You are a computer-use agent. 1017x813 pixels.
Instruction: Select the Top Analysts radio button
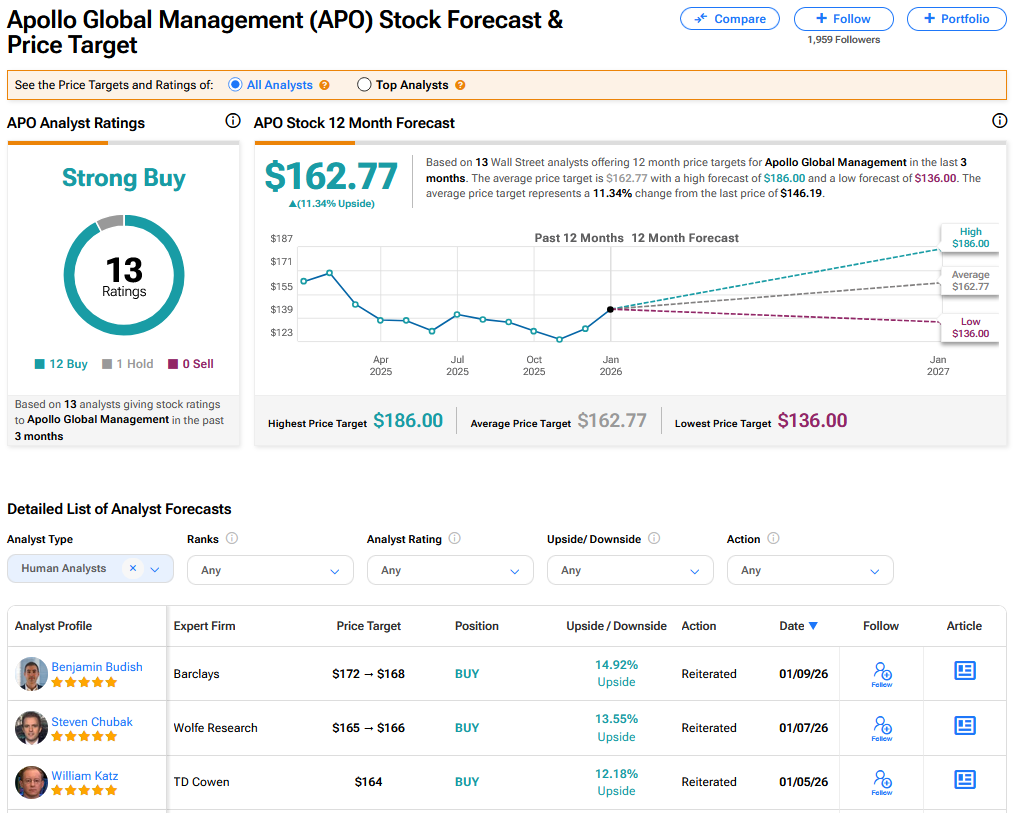pos(364,85)
